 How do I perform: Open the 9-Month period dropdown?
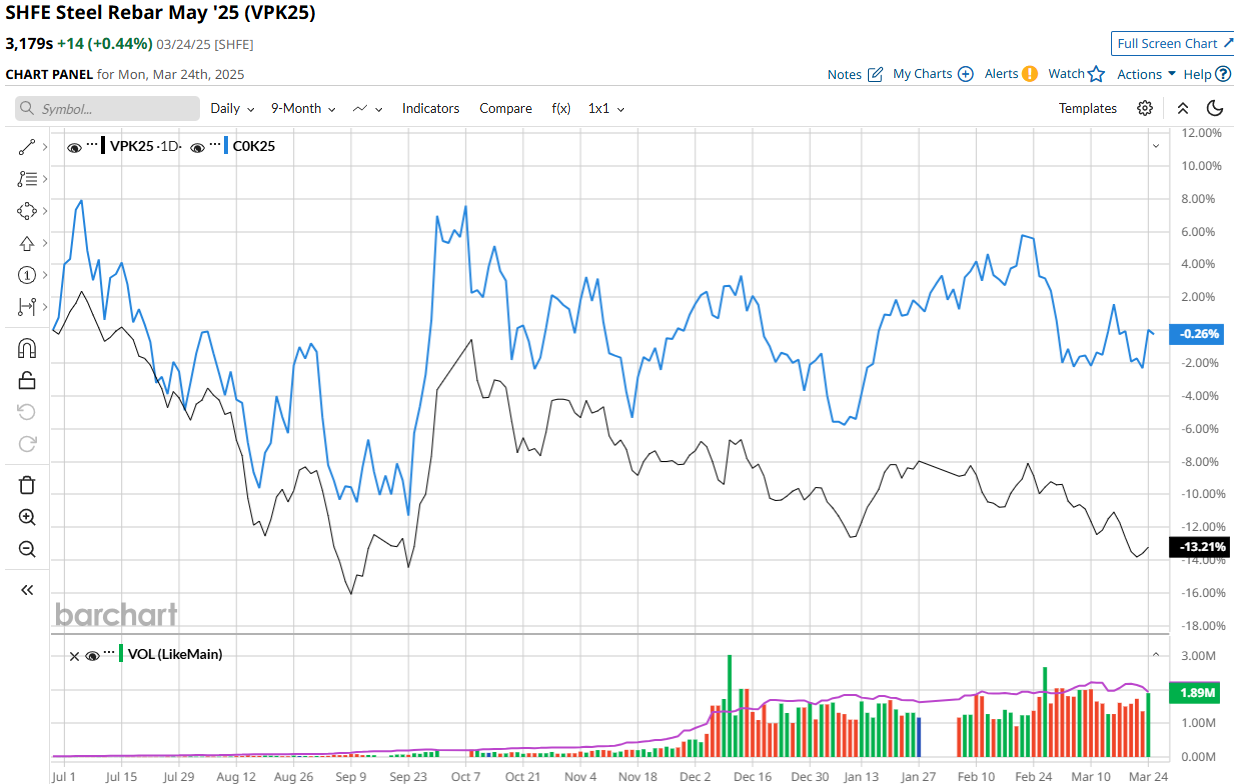click(x=303, y=108)
